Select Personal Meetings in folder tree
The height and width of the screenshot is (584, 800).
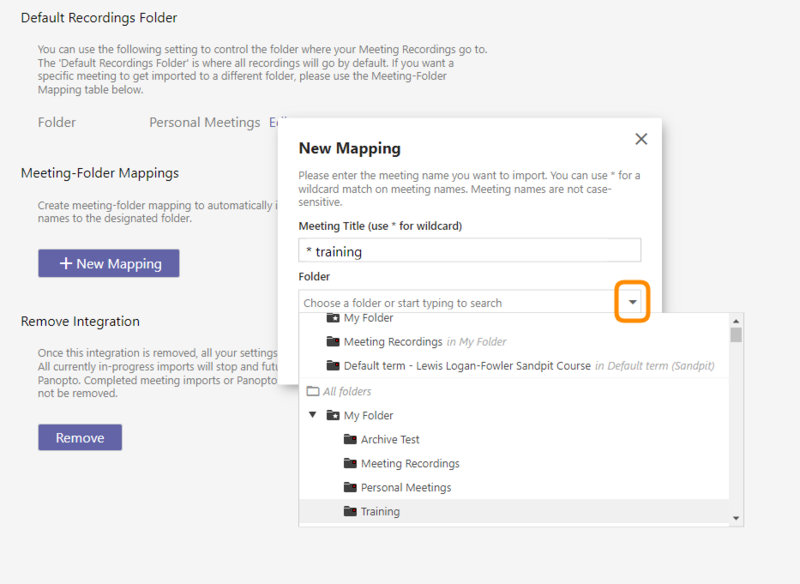pos(406,488)
